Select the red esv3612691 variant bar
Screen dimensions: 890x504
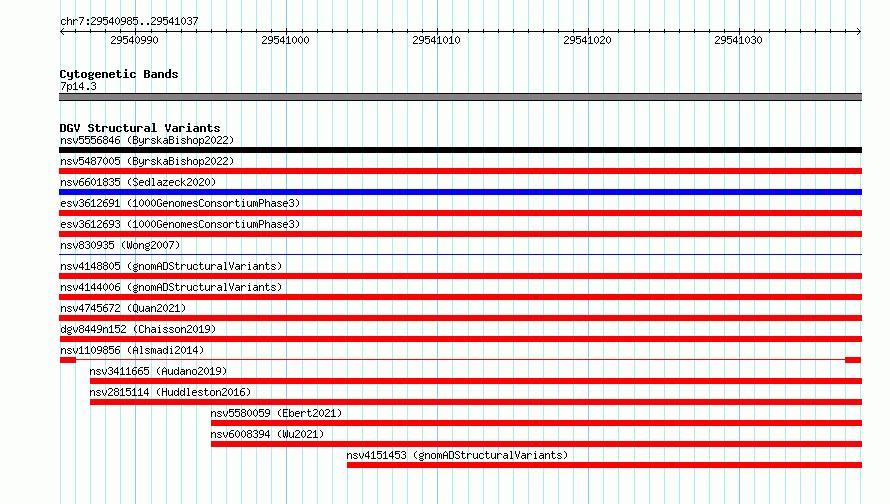click(x=460, y=213)
